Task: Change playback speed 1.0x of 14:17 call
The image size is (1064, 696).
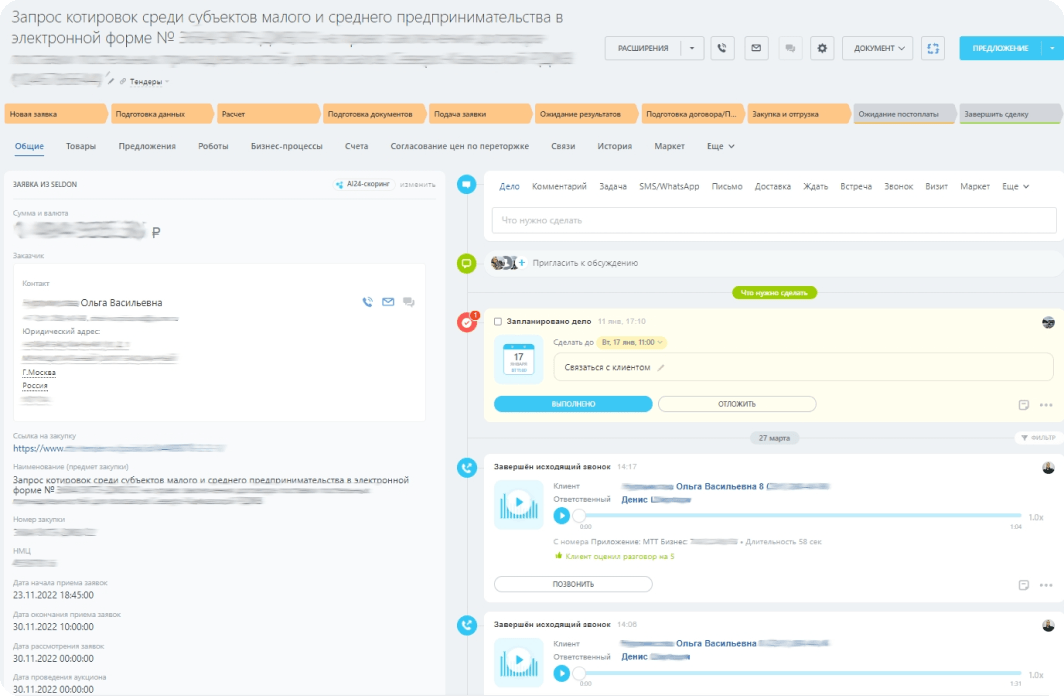Action: pos(1036,517)
